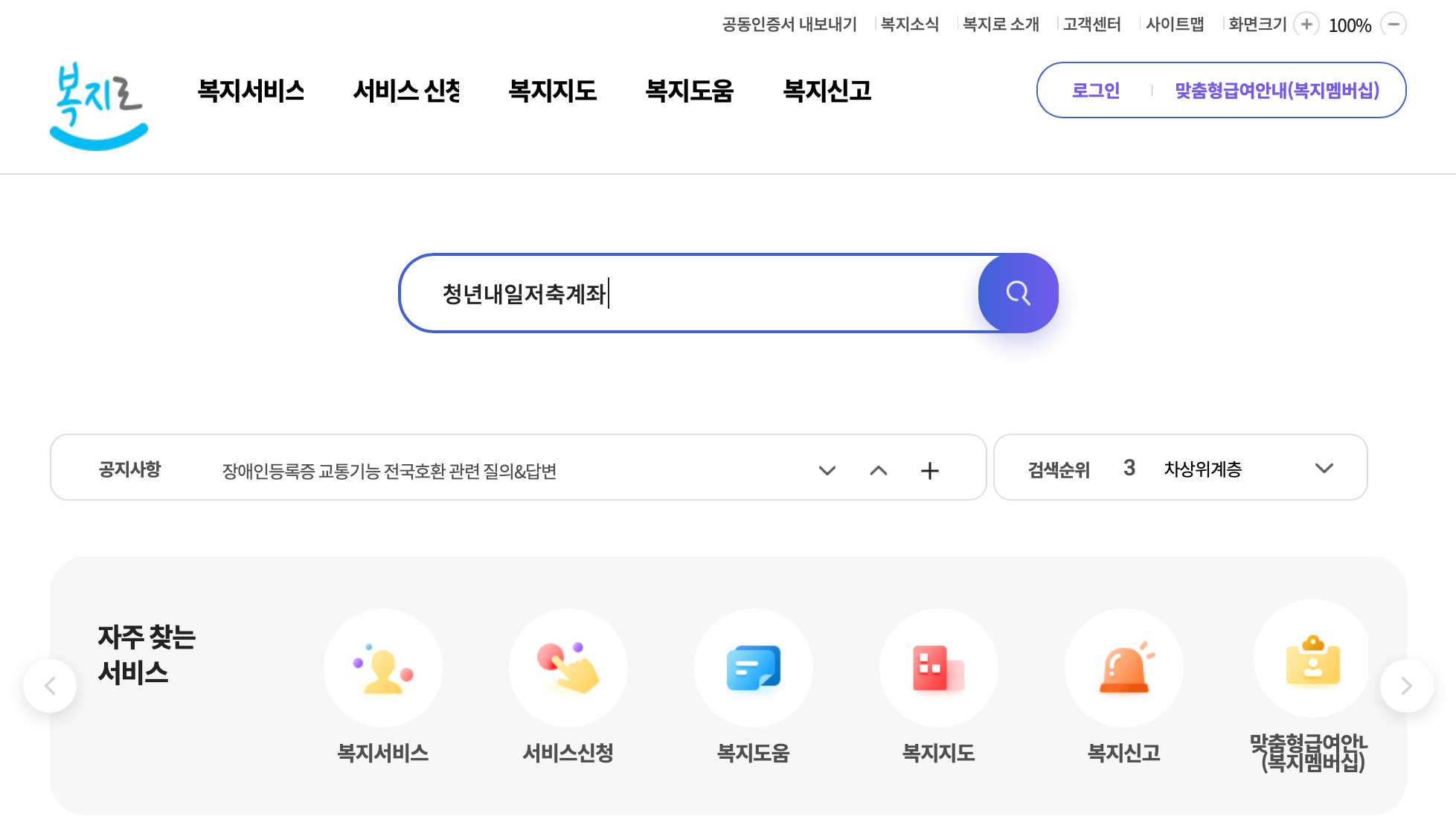Collapse the notice using the up chevron
Screen dimensions: 1456x819
point(879,471)
